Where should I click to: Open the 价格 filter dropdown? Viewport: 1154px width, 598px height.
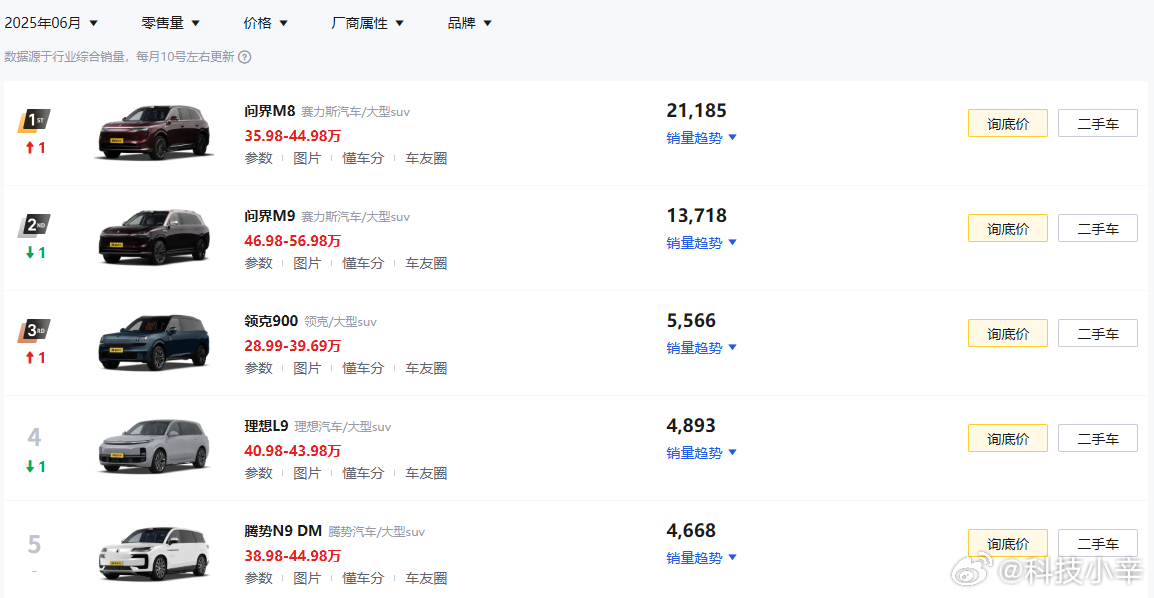click(265, 23)
